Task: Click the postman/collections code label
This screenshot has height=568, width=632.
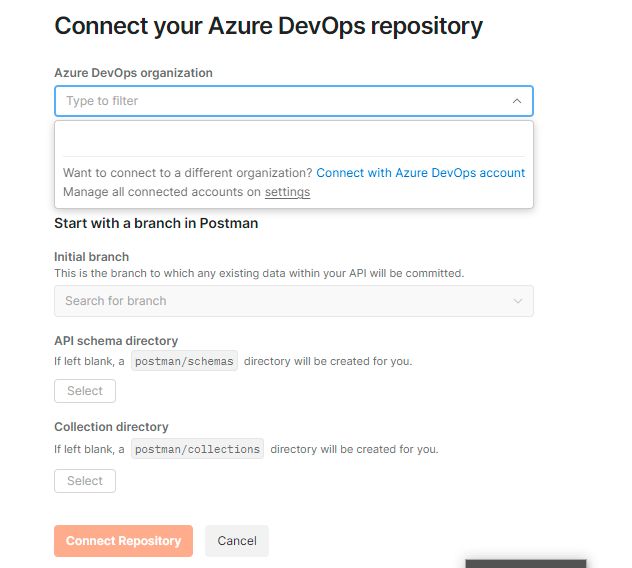Action: [198, 449]
